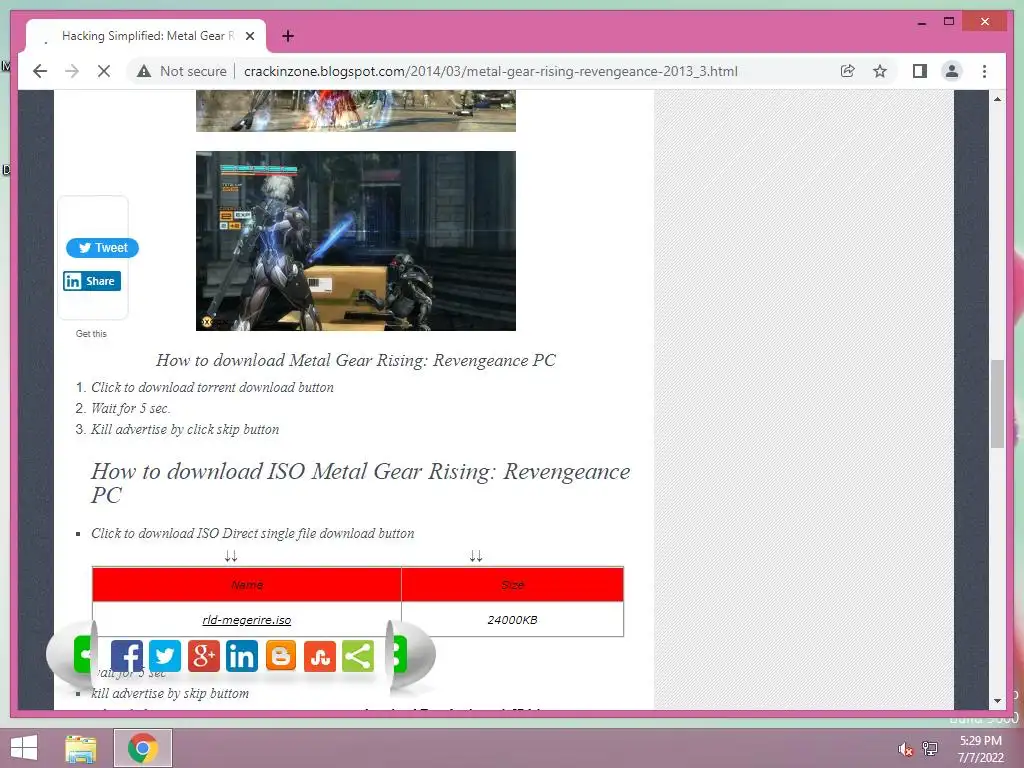Stop loading the page

coord(104,71)
